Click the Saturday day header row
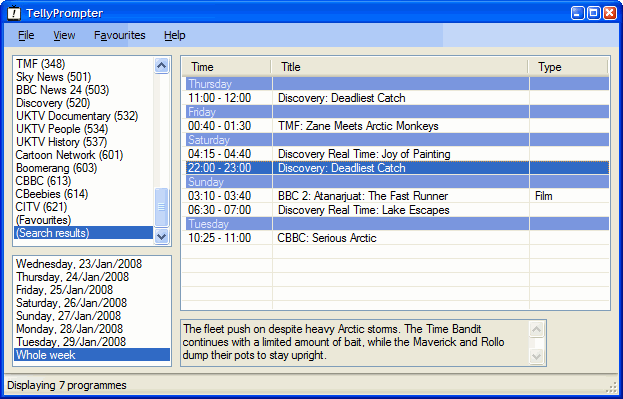 397,140
